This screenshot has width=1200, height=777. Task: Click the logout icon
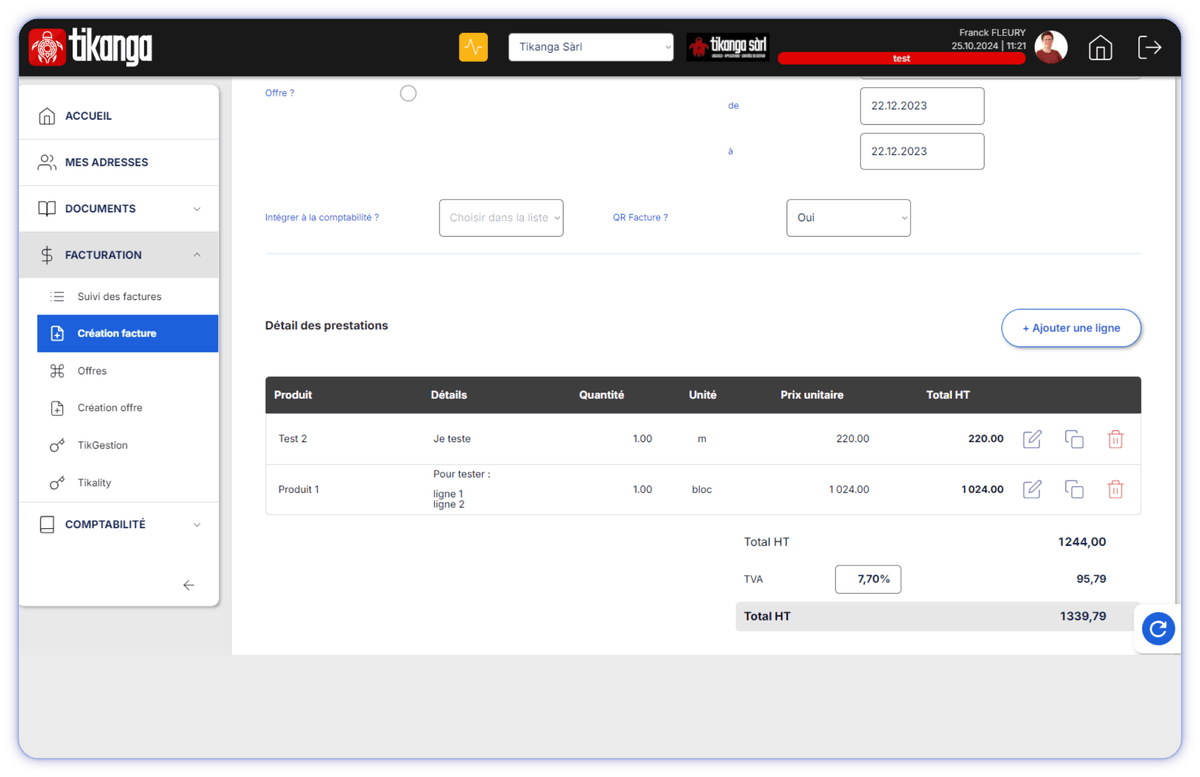pyautogui.click(x=1149, y=47)
